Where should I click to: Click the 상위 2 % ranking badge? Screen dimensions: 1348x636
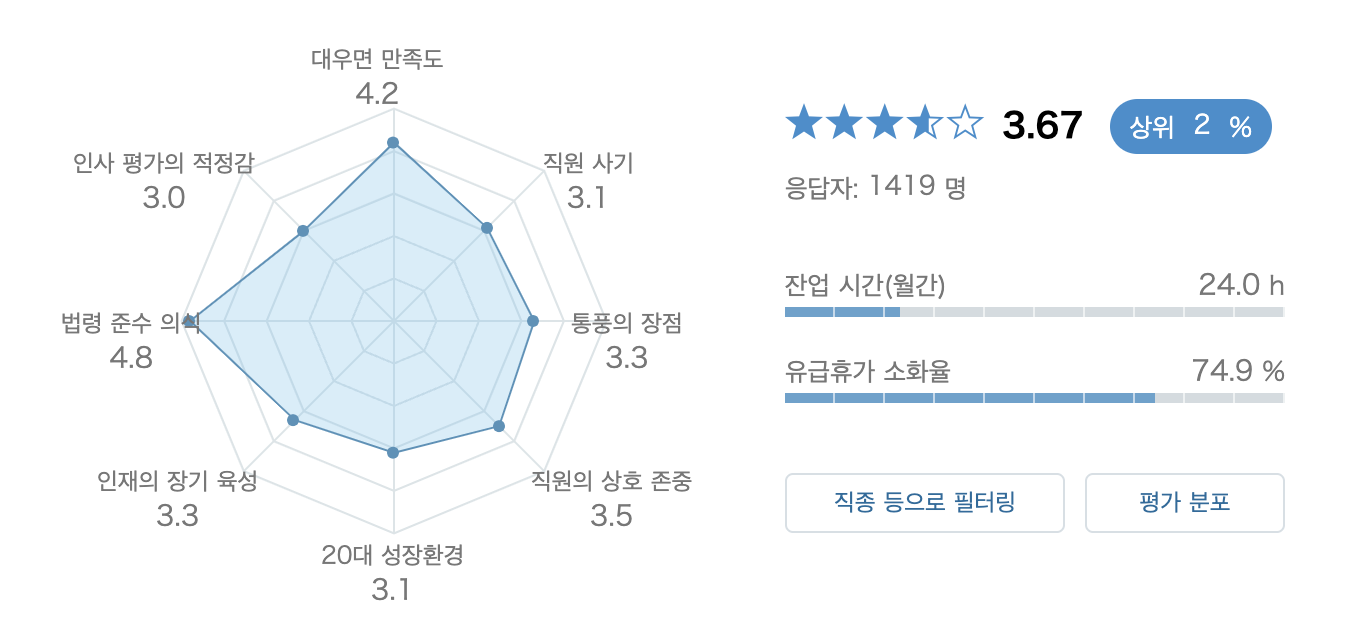pyautogui.click(x=1190, y=127)
